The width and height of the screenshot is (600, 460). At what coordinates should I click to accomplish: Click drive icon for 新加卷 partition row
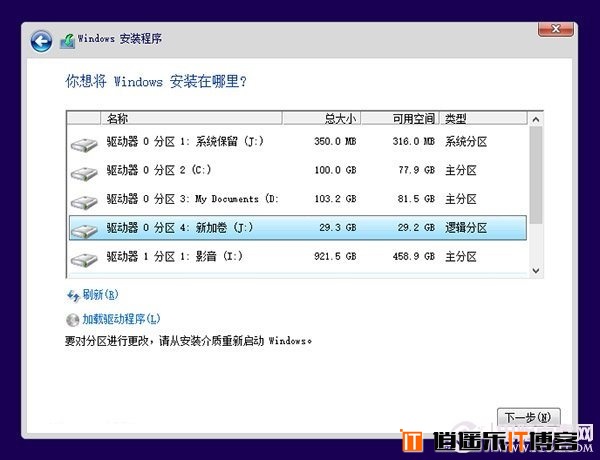click(84, 231)
